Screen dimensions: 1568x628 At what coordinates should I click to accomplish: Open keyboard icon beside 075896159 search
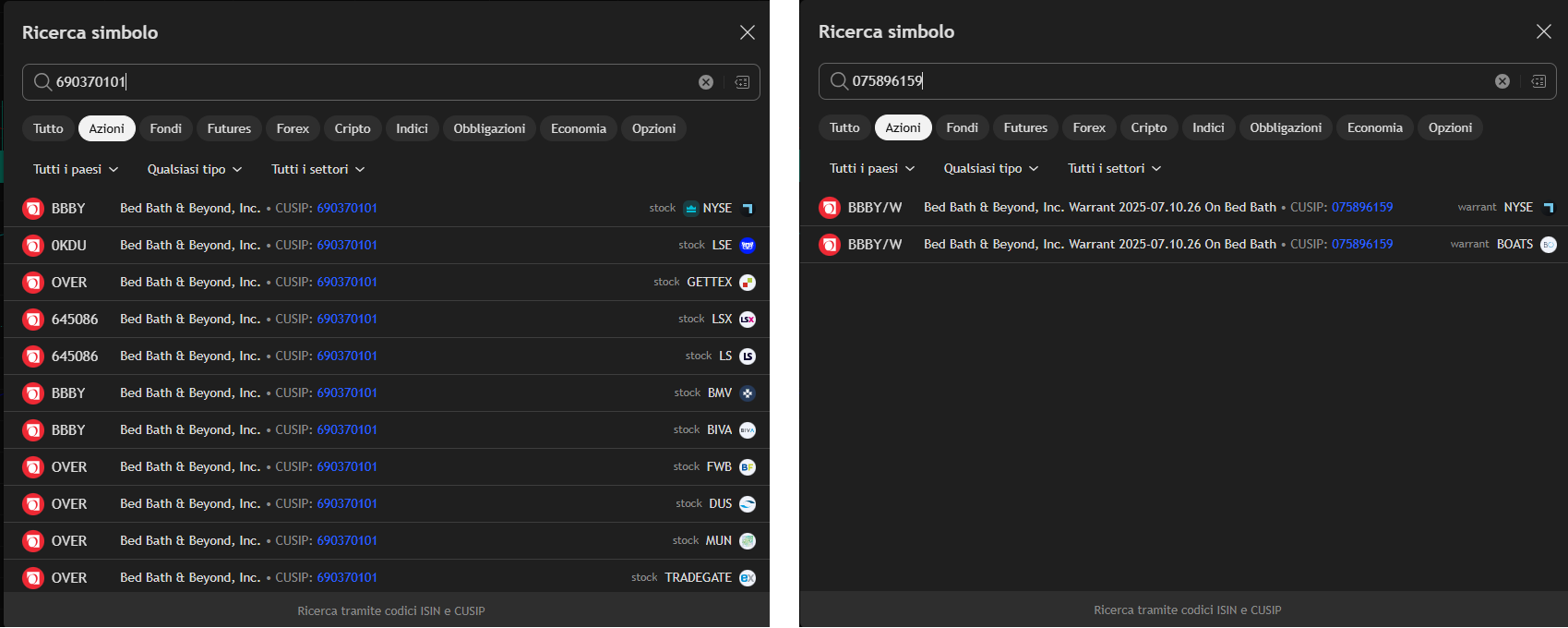(x=1538, y=81)
